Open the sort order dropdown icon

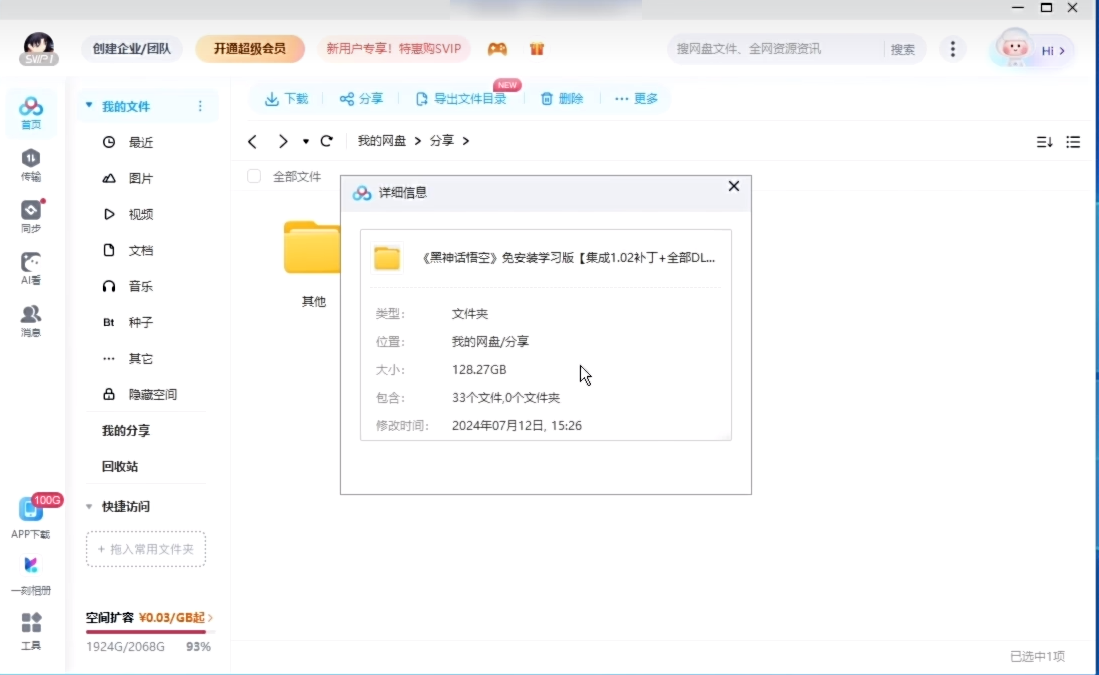pyautogui.click(x=1044, y=142)
